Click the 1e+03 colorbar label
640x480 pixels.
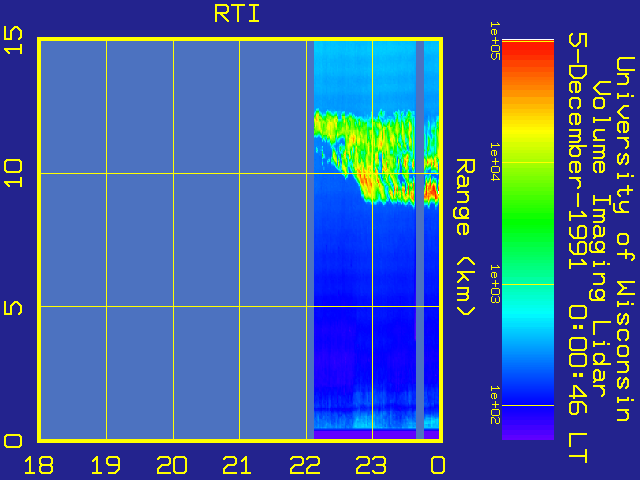click(x=495, y=284)
